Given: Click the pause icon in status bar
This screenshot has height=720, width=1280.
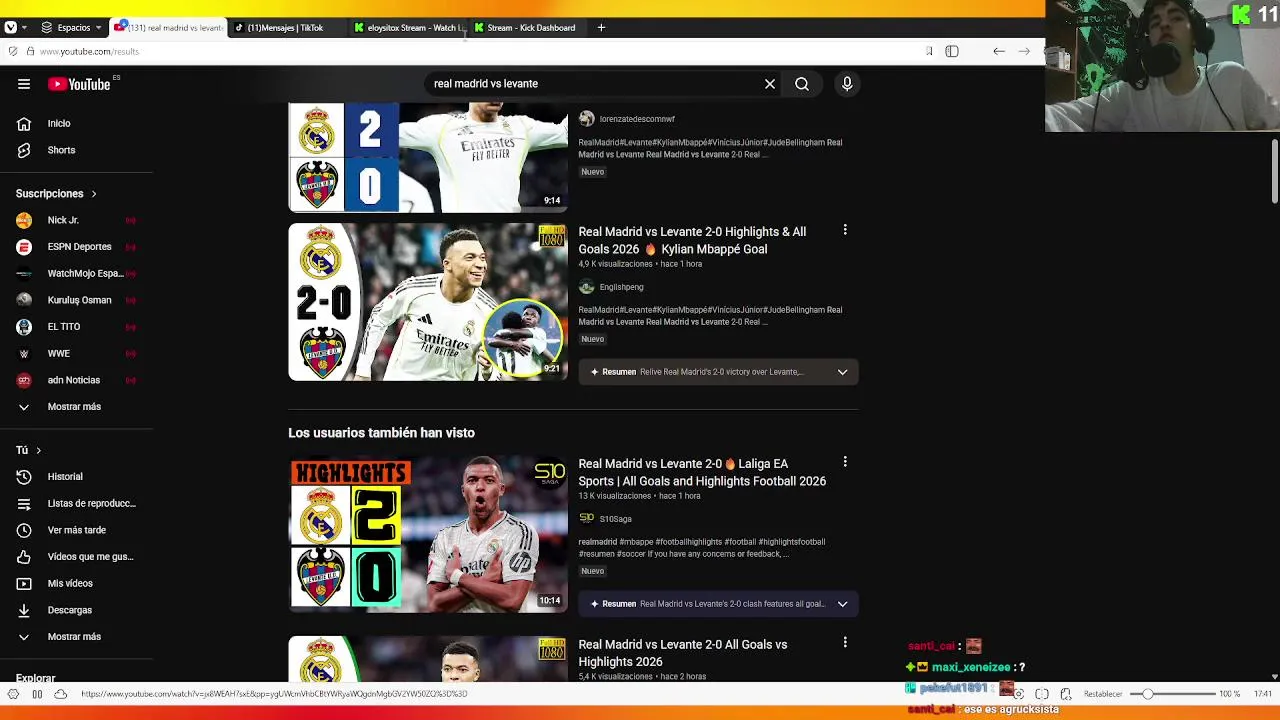Looking at the screenshot, I should point(37,694).
